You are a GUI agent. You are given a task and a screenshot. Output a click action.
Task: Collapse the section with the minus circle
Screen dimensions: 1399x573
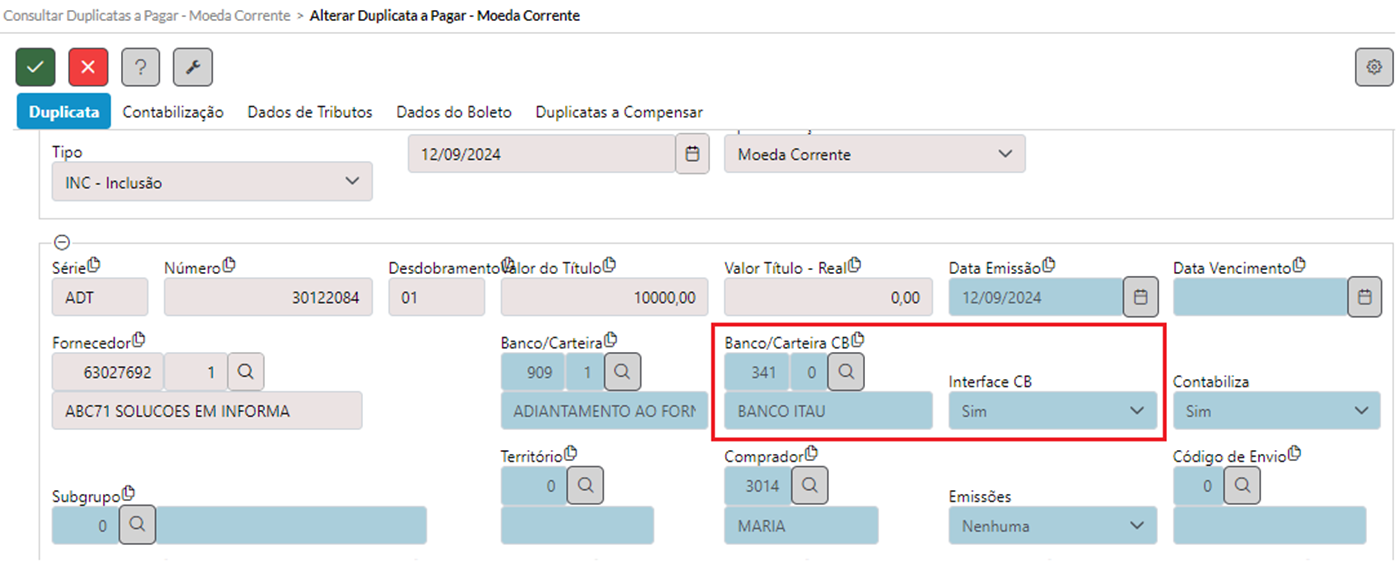pos(61,241)
